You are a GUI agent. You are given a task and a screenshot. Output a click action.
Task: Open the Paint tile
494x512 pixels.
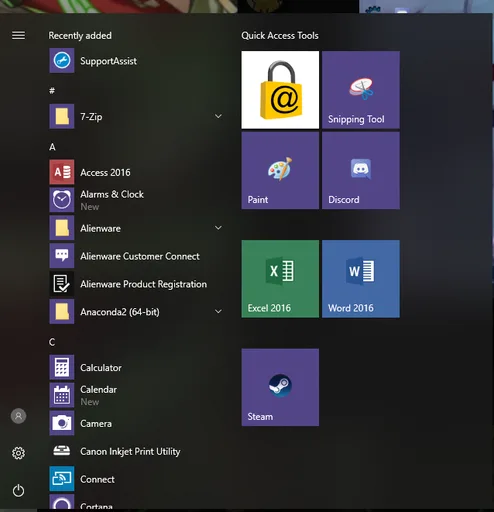click(x=280, y=170)
